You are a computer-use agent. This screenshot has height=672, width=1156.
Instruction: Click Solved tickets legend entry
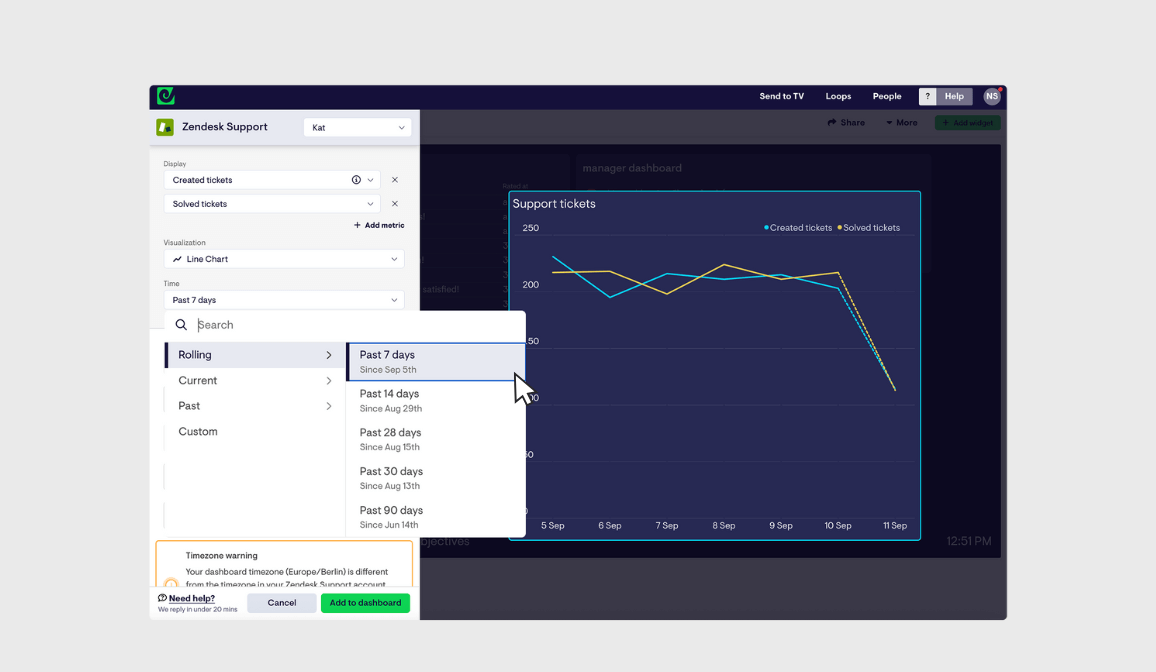tap(868, 228)
